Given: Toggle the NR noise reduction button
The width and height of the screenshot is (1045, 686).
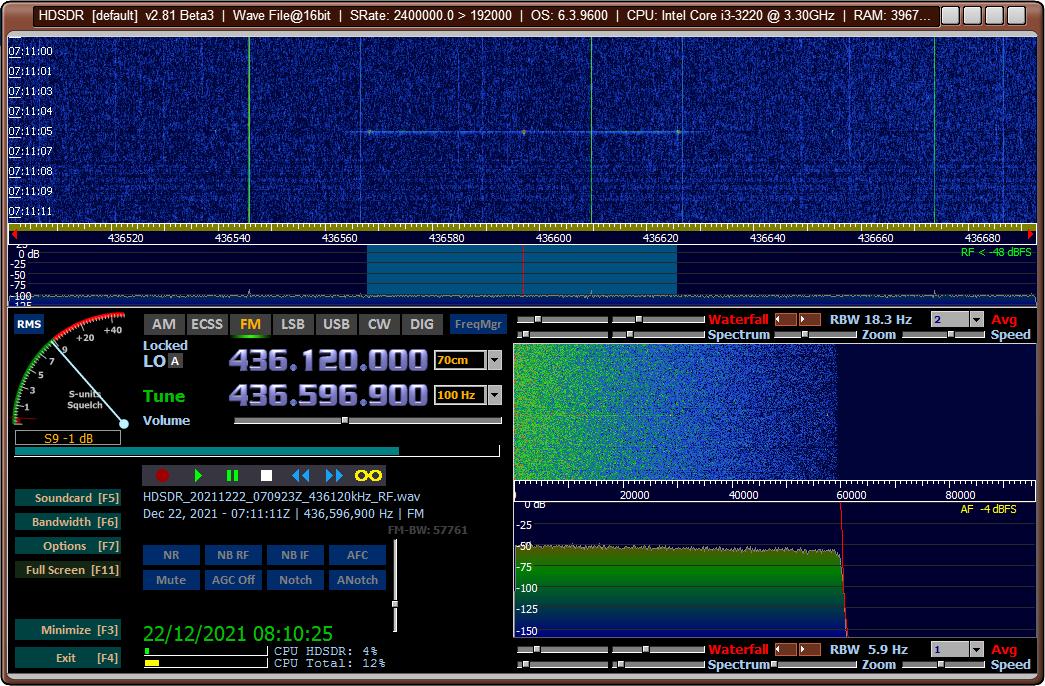Looking at the screenshot, I should coord(171,555).
